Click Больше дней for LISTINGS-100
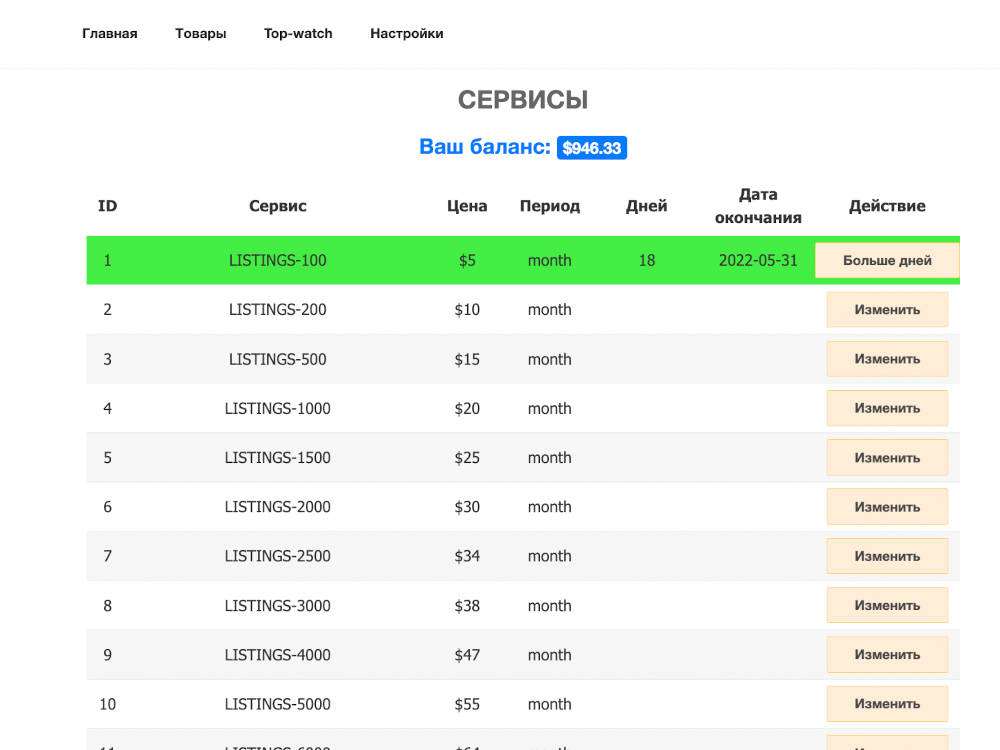 tap(887, 260)
